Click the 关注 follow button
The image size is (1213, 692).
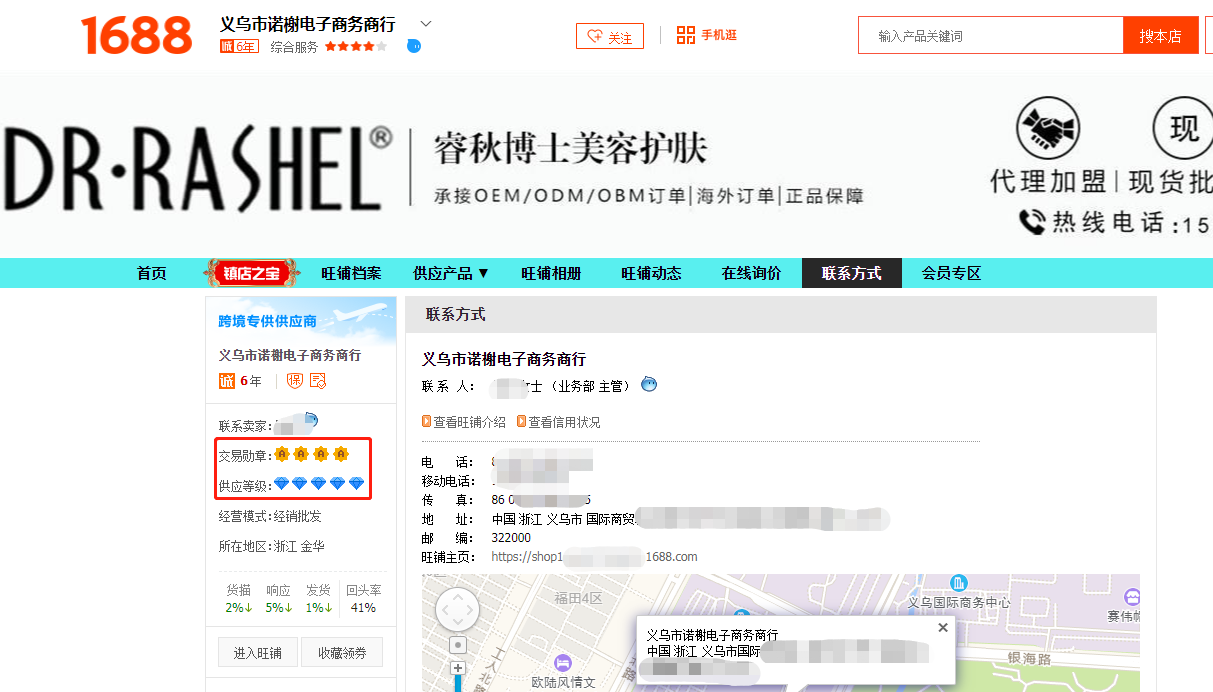pyautogui.click(x=610, y=37)
